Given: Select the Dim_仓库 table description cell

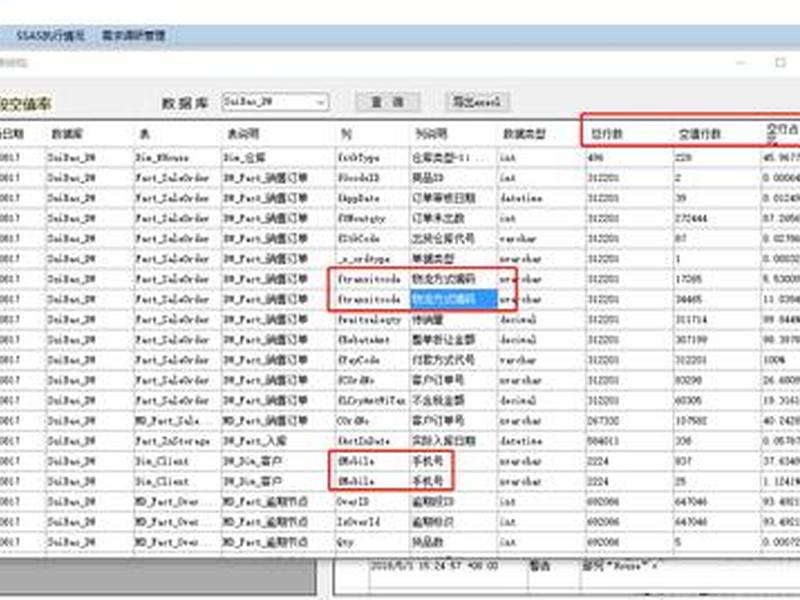Looking at the screenshot, I should [278, 158].
